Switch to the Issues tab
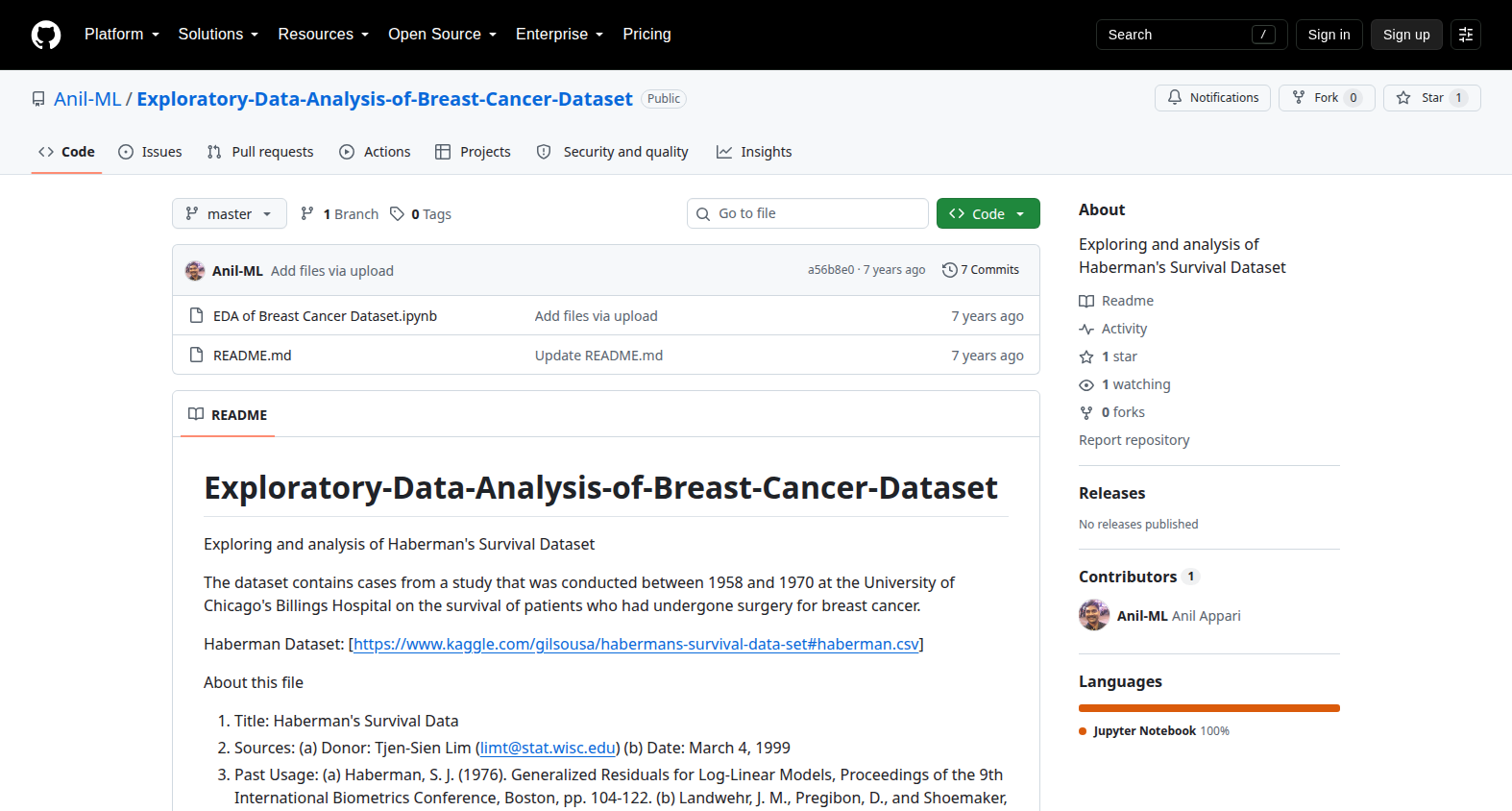Viewport: 1512px width, 811px height. point(150,152)
